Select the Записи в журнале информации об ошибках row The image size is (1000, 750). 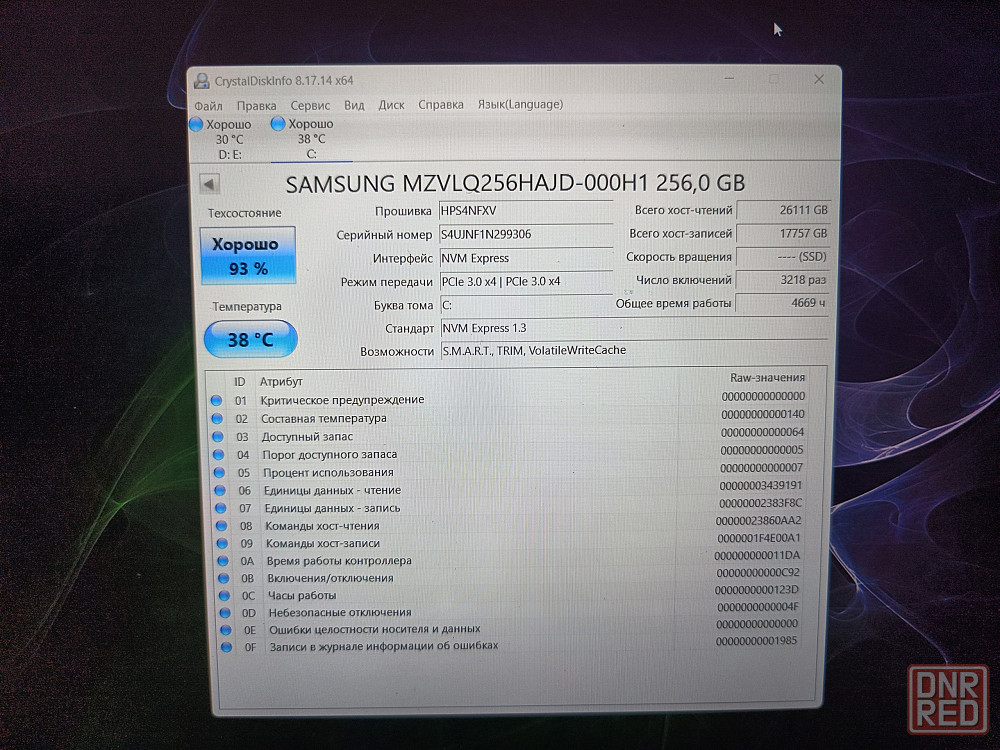point(509,645)
